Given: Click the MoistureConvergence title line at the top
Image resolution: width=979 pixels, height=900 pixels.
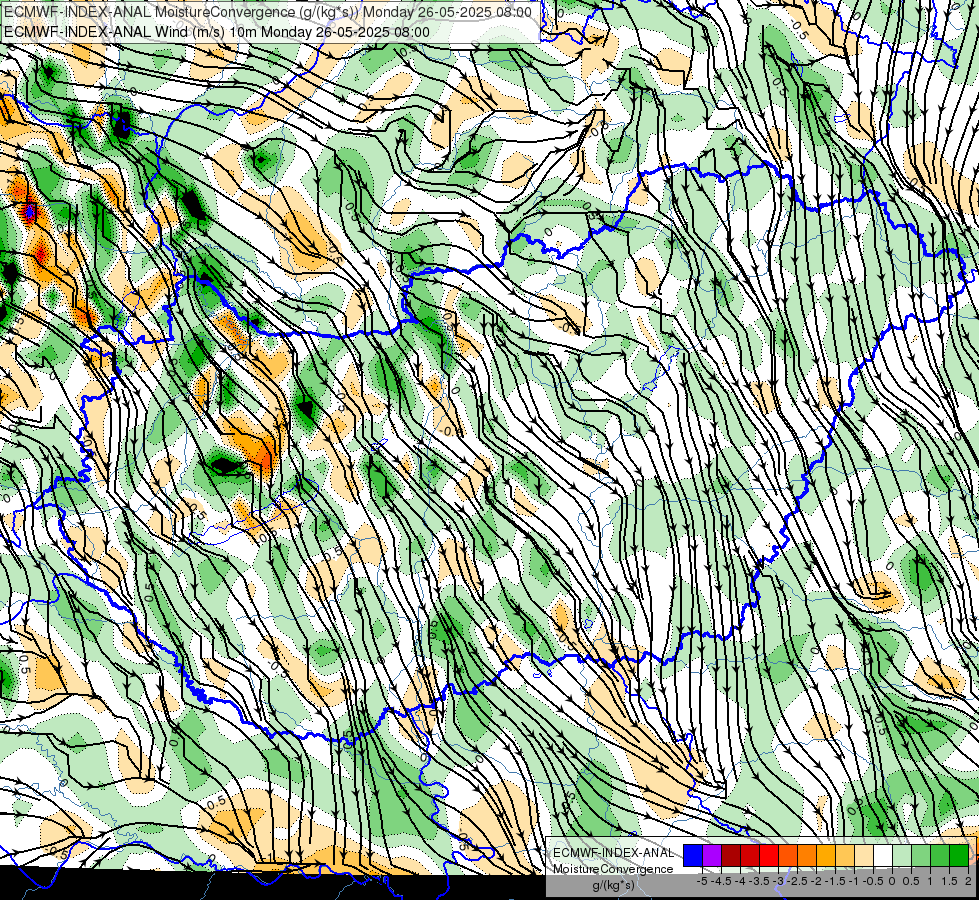Looking at the screenshot, I should 267,12.
